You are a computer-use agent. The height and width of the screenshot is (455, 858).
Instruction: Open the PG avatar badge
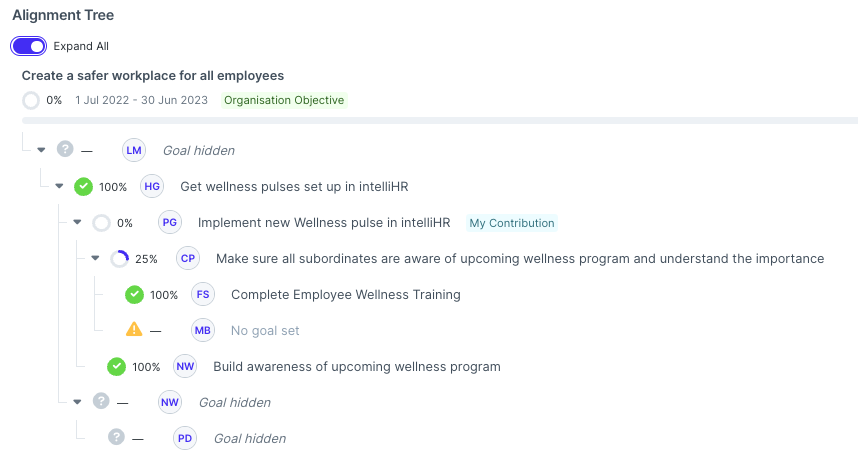pyautogui.click(x=170, y=223)
